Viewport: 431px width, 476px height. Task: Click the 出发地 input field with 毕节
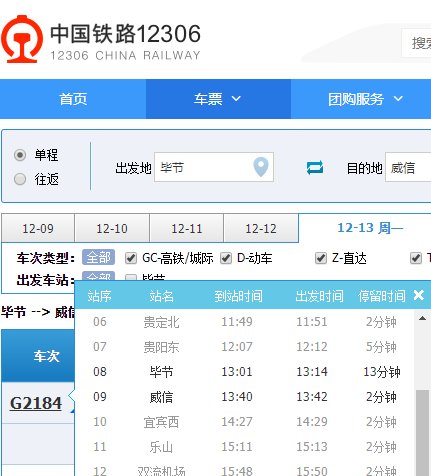pyautogui.click(x=214, y=167)
